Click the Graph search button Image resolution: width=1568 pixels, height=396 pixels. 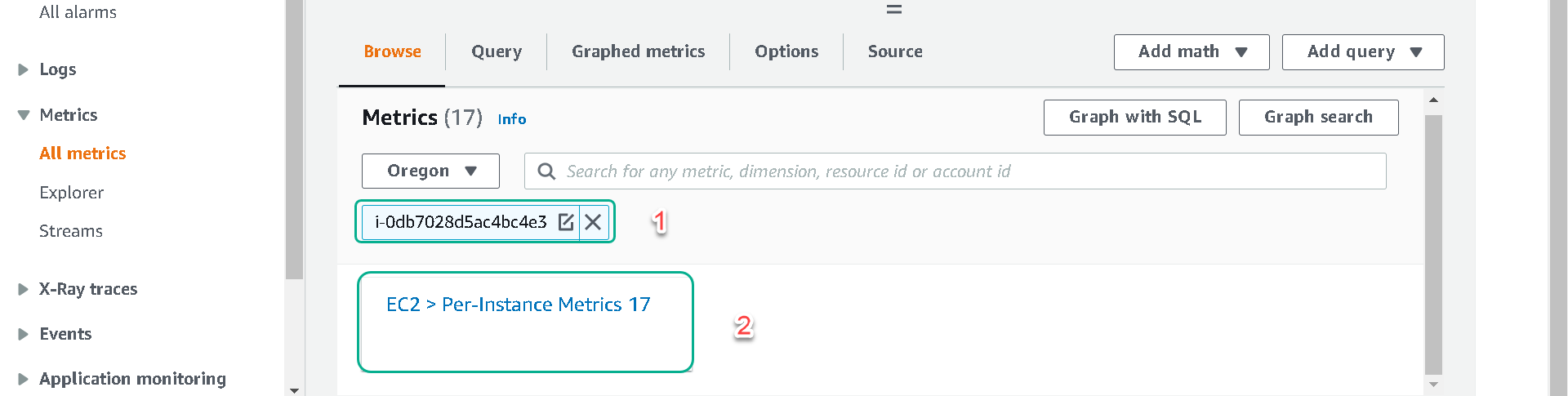1318,118
